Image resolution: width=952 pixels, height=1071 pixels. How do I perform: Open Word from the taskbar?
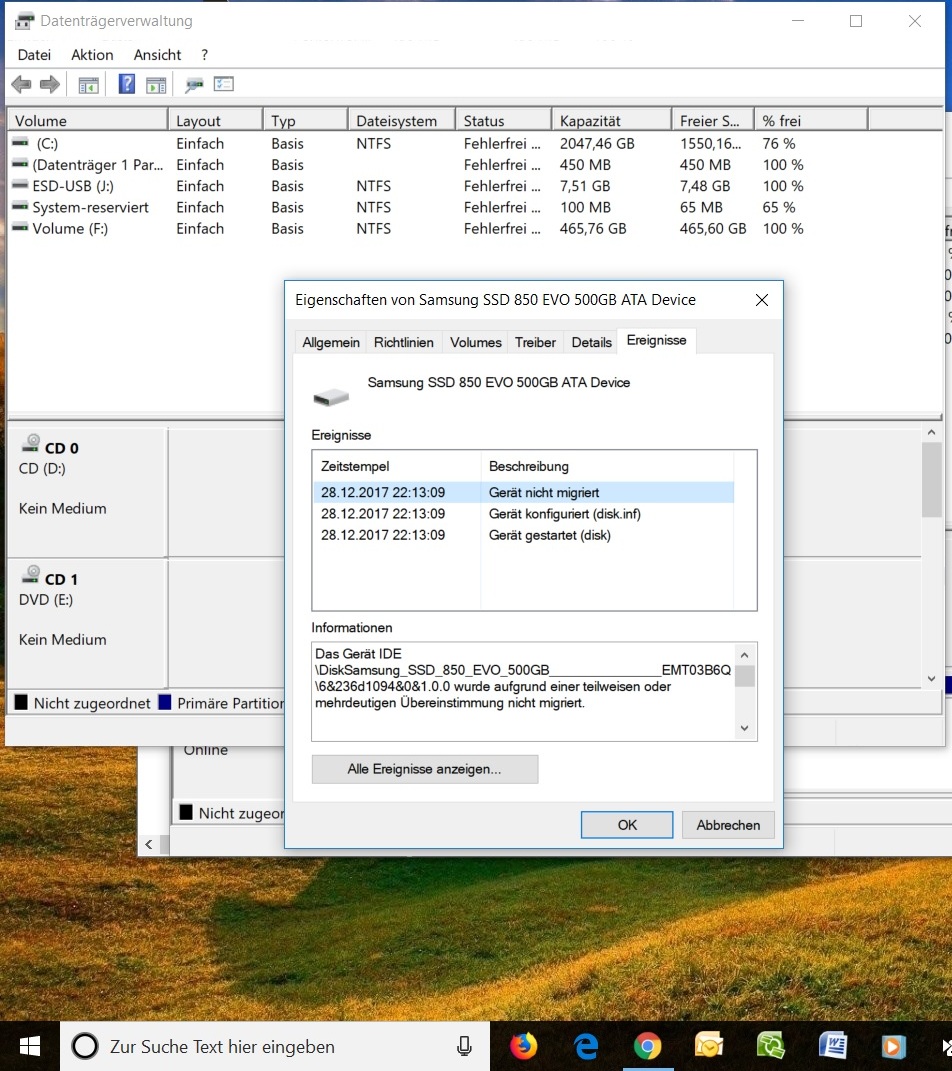click(x=832, y=1046)
